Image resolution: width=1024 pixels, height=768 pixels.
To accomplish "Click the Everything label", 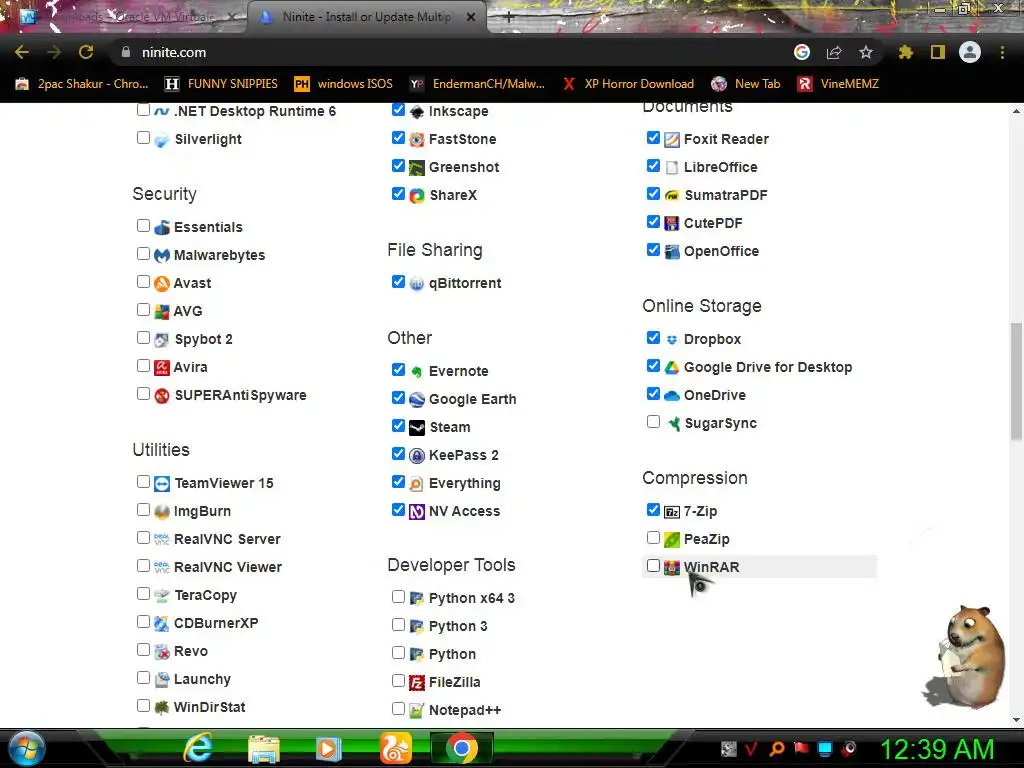I will coord(464,484).
